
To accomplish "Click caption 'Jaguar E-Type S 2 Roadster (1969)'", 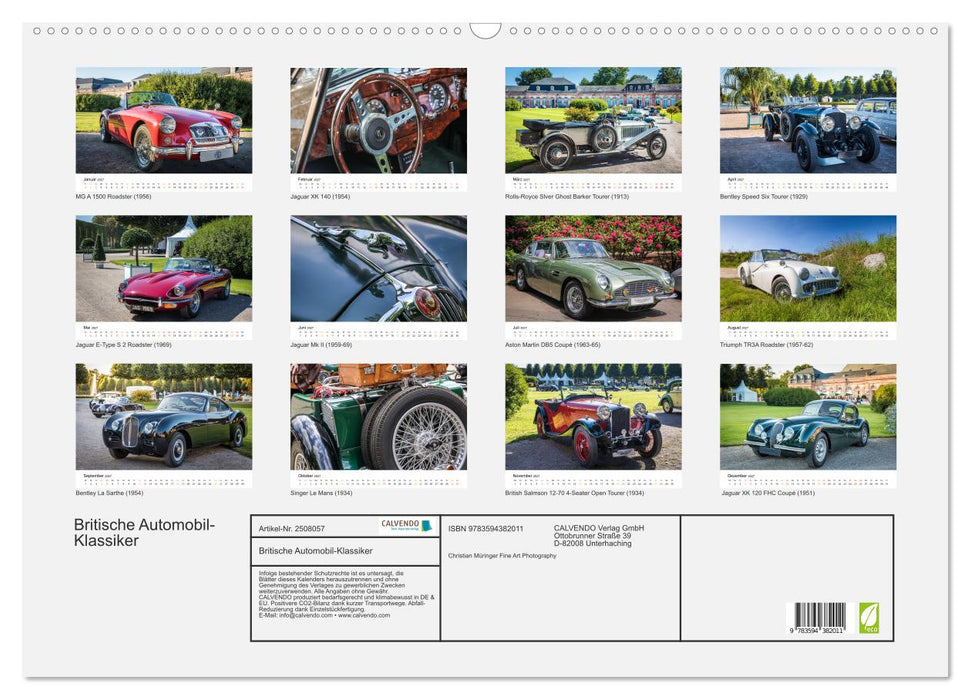I will (123, 344).
